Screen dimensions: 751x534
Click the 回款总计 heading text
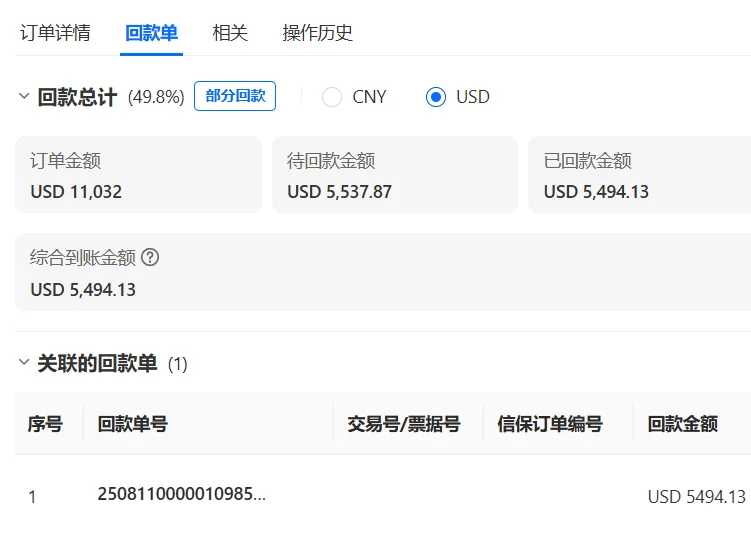(x=77, y=97)
